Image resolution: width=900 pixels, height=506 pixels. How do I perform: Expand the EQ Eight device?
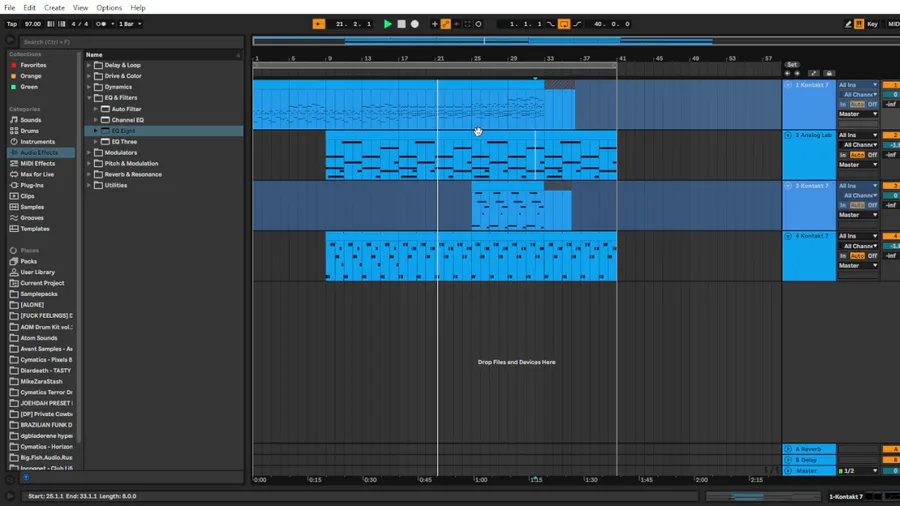click(96, 131)
